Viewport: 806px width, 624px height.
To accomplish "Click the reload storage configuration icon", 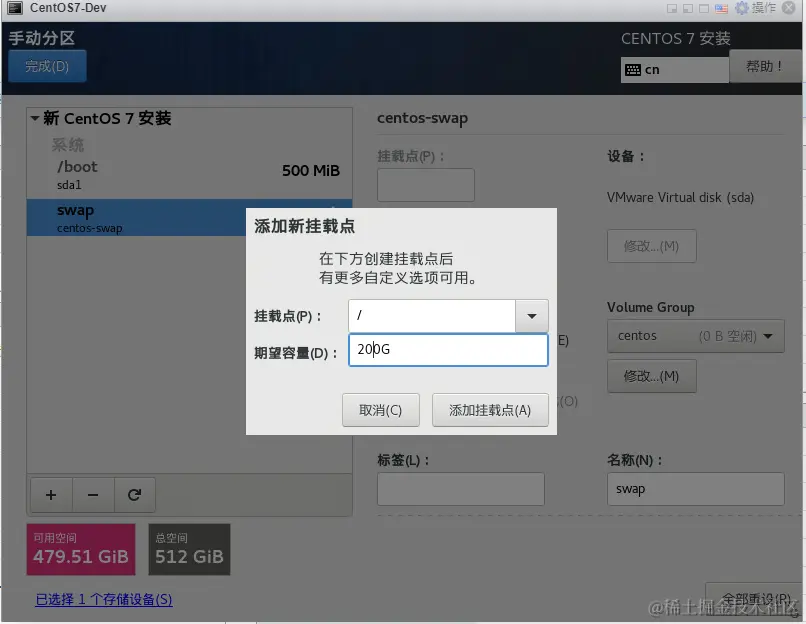I will tap(135, 495).
